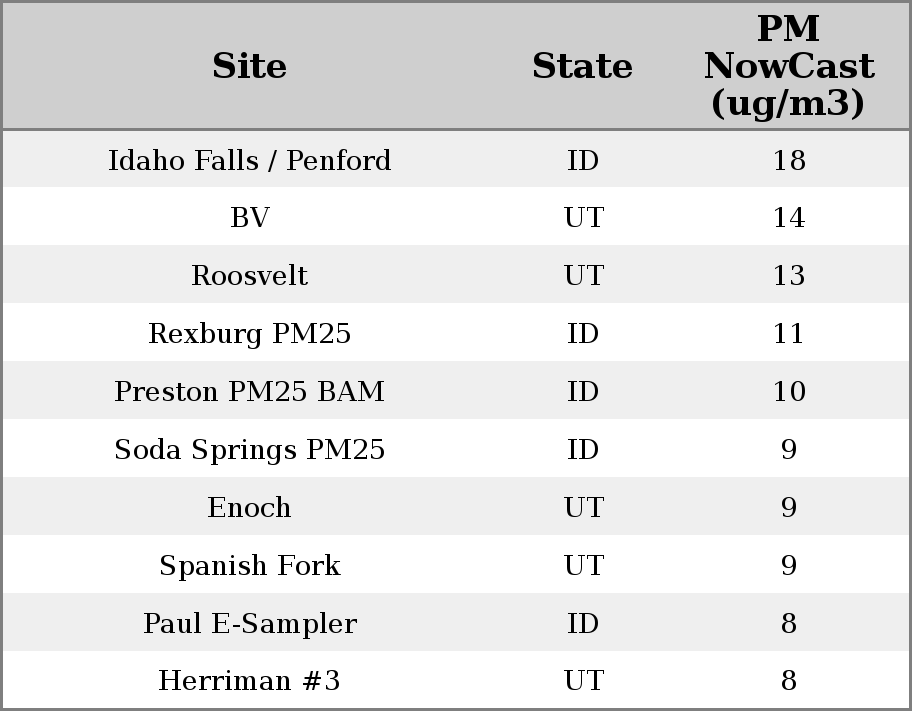The width and height of the screenshot is (912, 711).
Task: Click the State cell in Enoch row
Action: (583, 508)
